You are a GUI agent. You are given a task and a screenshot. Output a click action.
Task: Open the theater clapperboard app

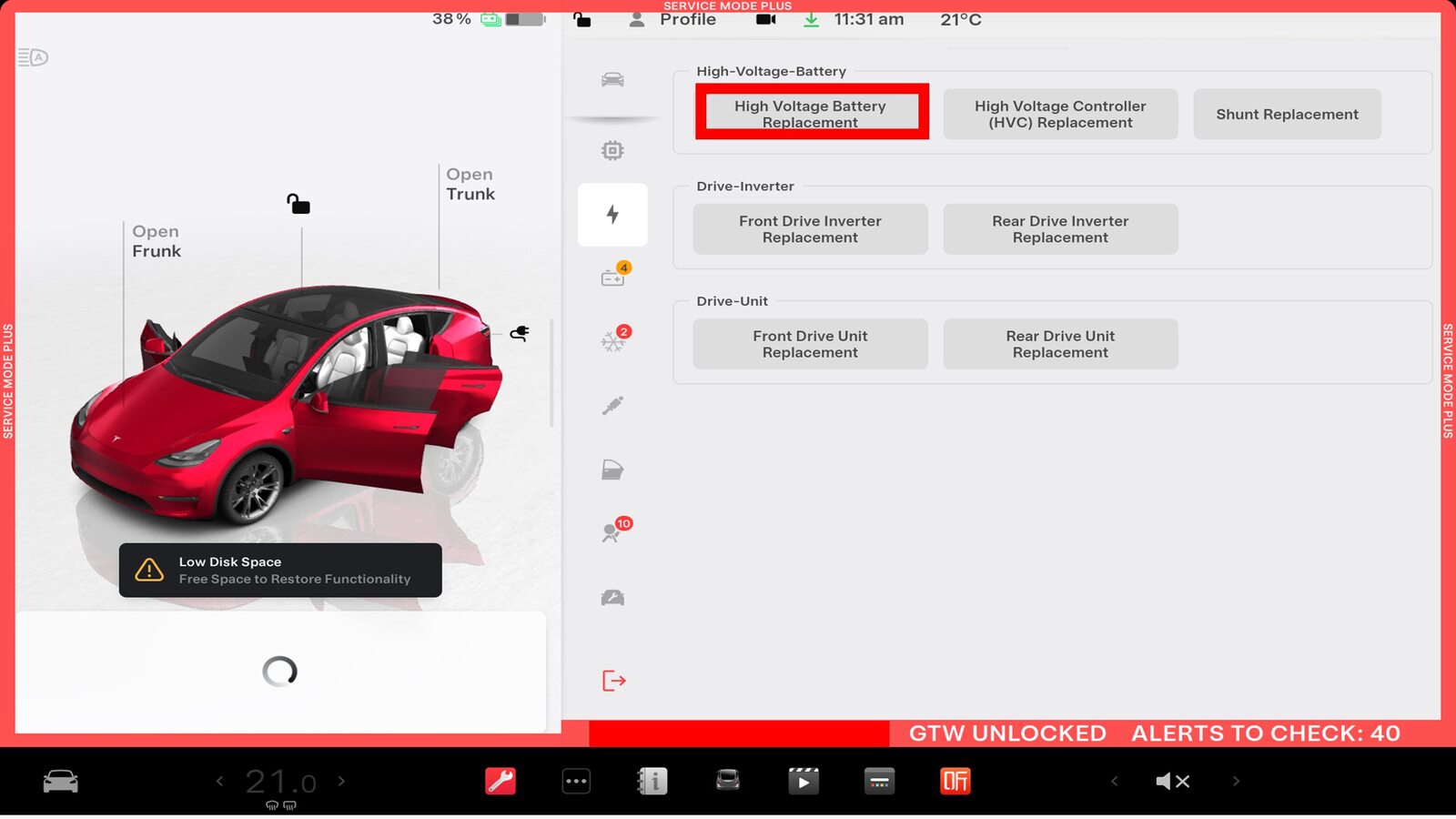804,781
